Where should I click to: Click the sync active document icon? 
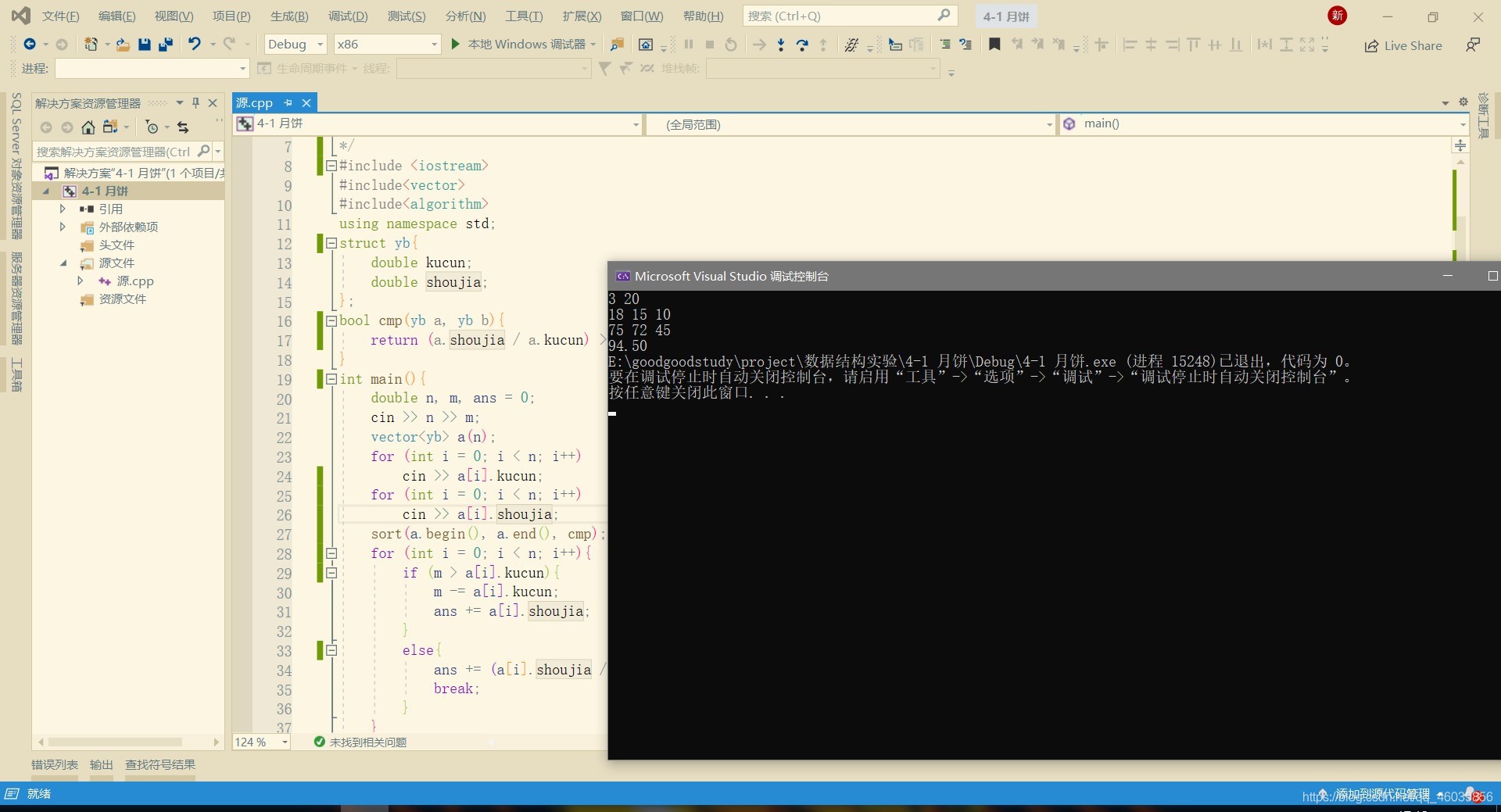click(183, 127)
